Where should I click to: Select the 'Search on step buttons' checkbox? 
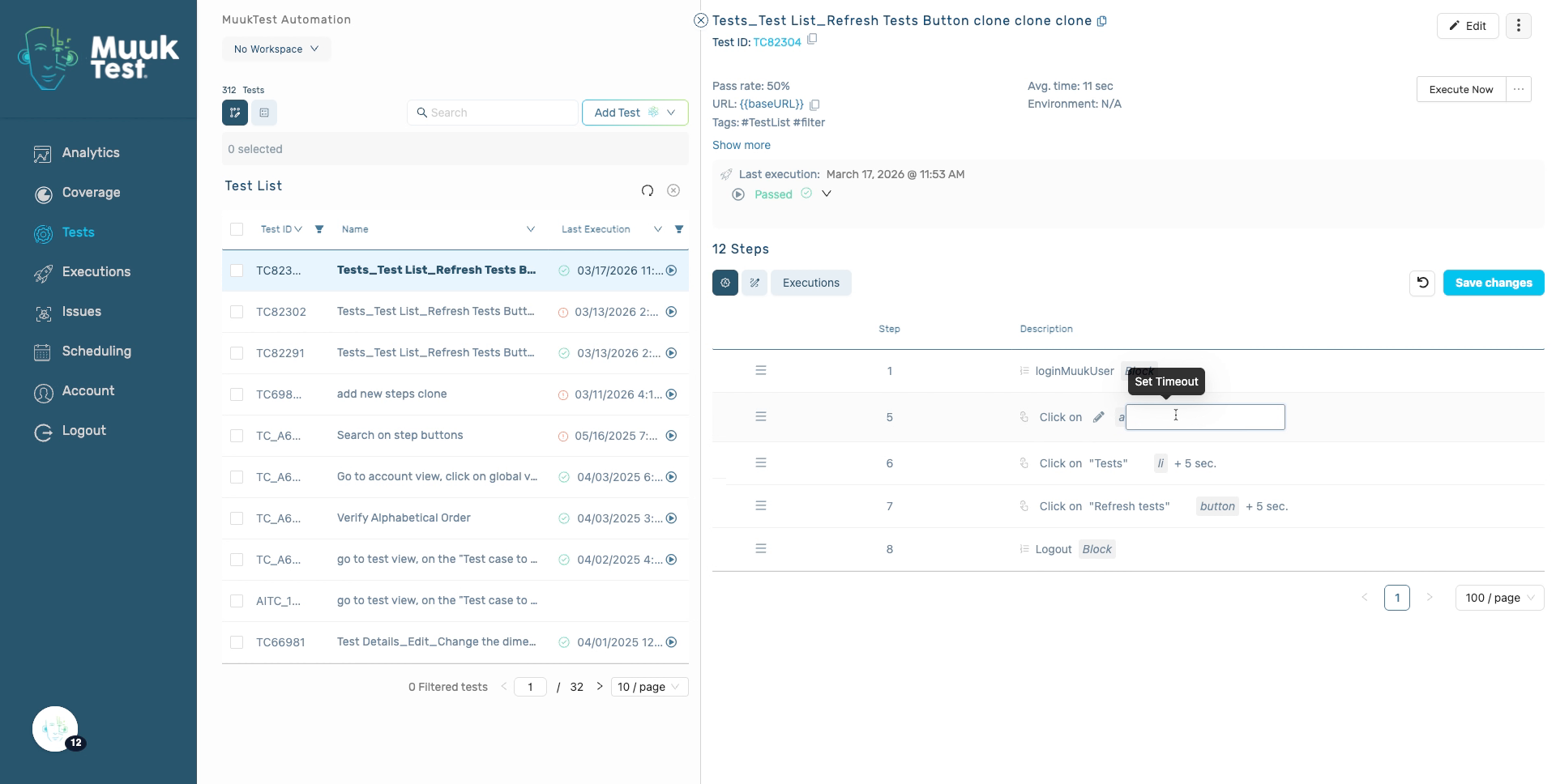(x=237, y=436)
